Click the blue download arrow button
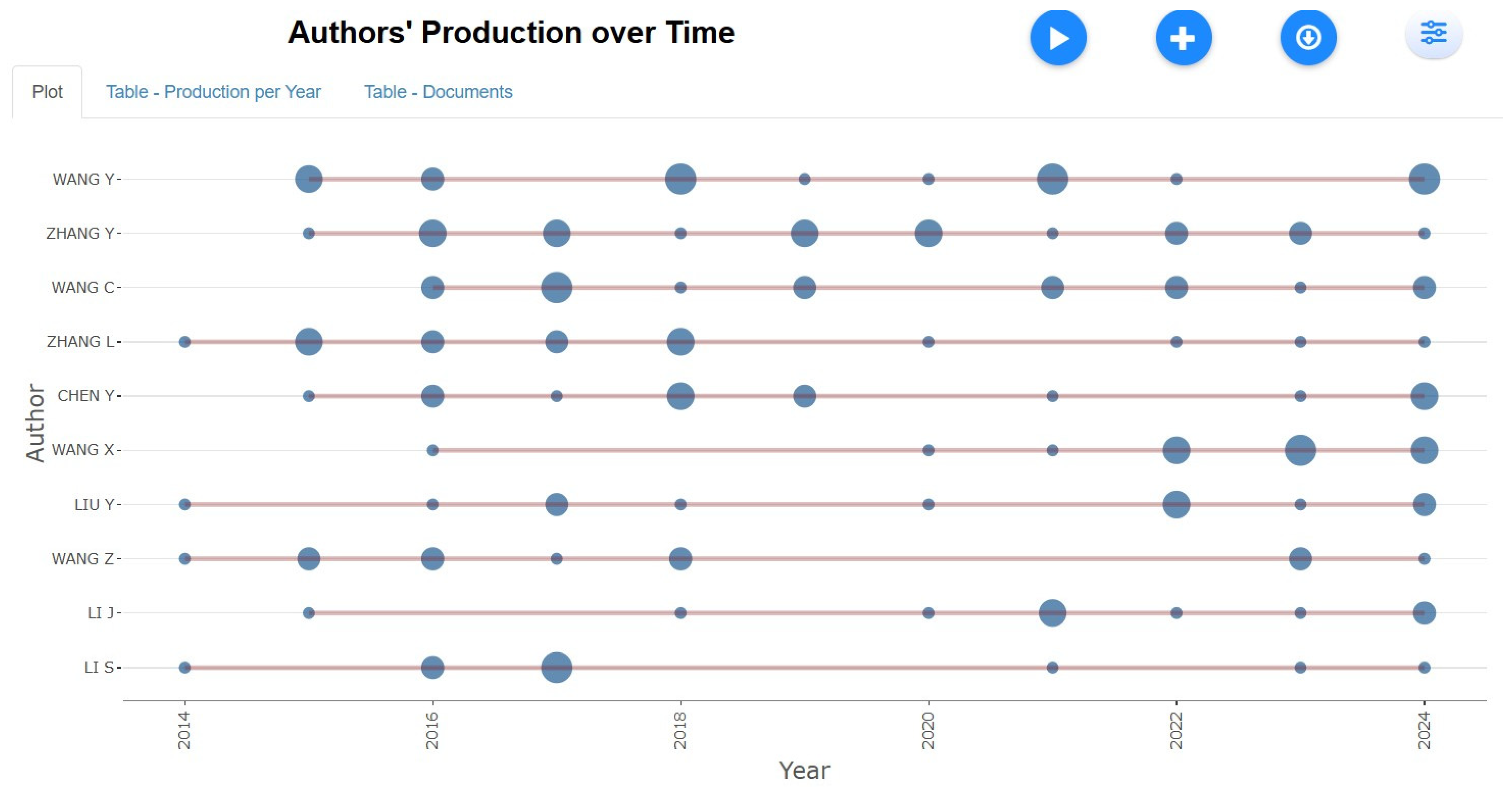 (1308, 38)
